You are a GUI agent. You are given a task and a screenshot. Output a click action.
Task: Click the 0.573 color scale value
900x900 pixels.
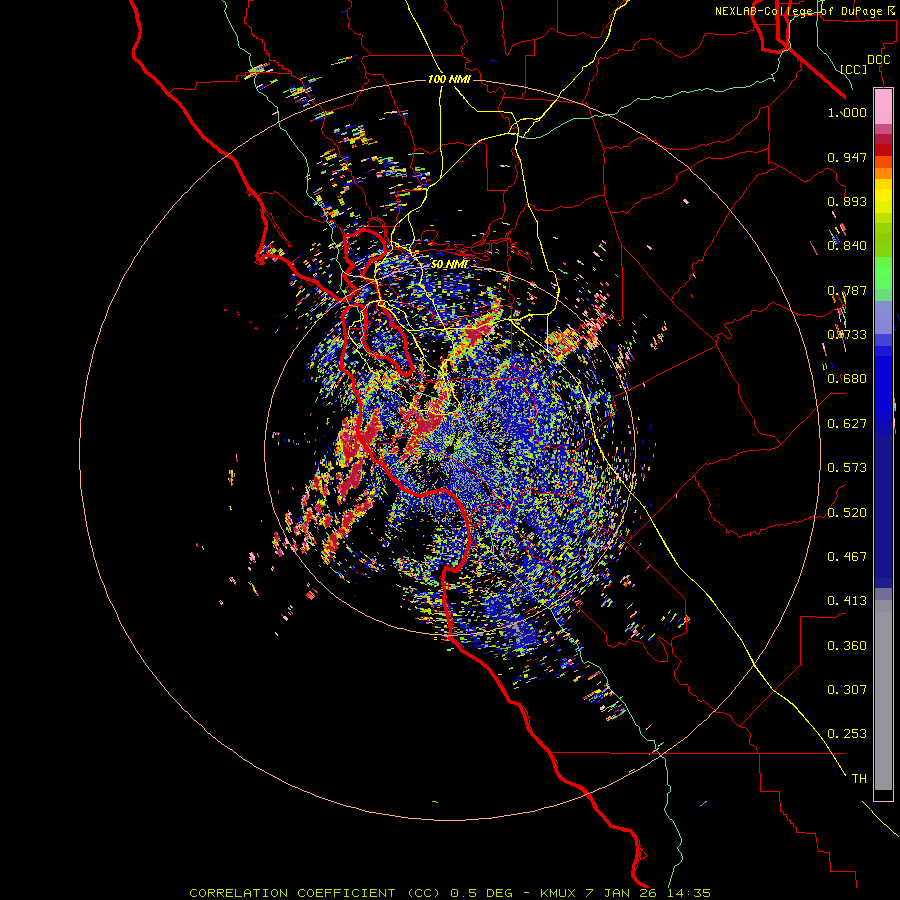tap(847, 468)
